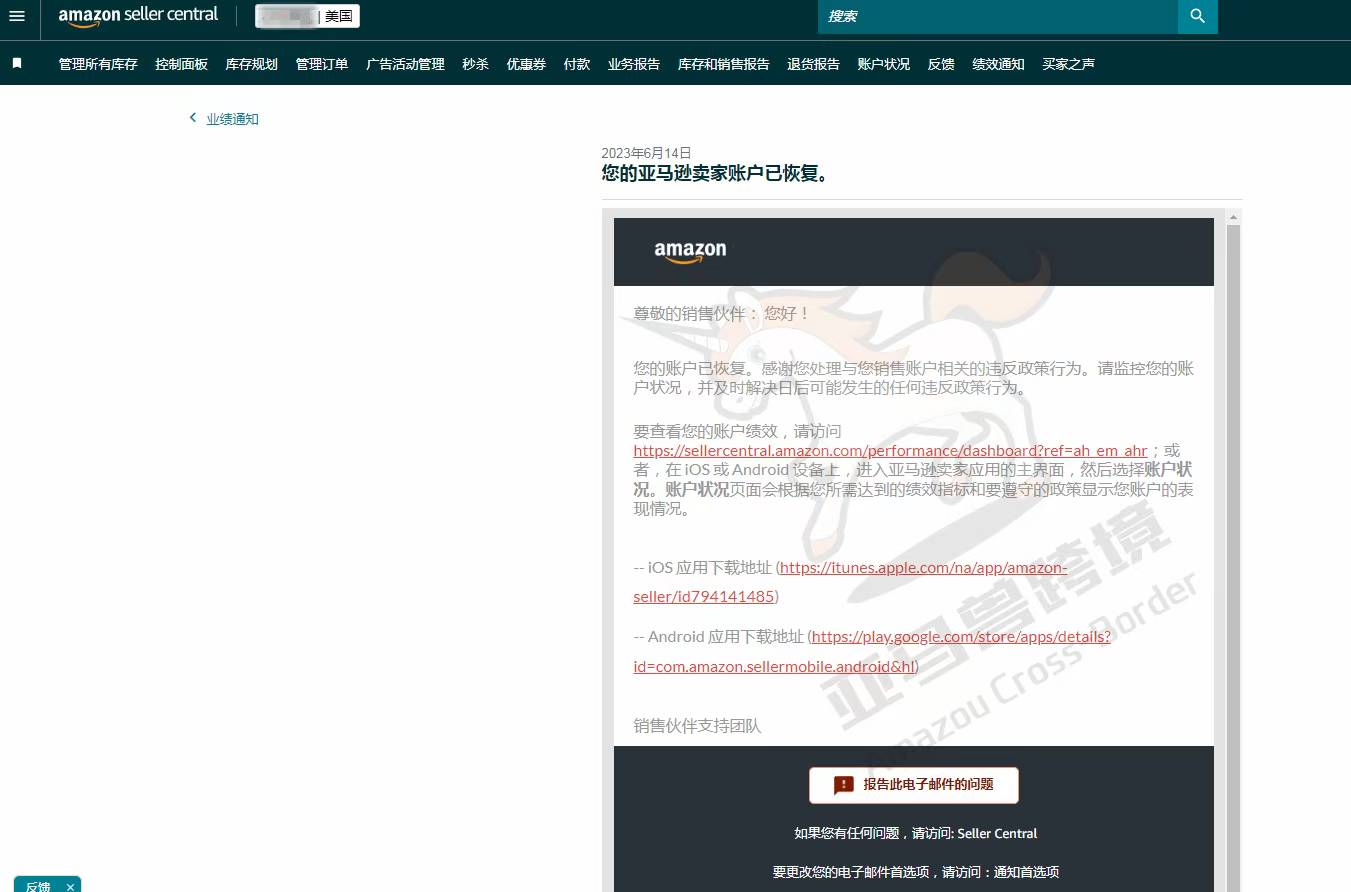Click the Amazon logo in email header
1351x892 pixels.
[x=690, y=251]
